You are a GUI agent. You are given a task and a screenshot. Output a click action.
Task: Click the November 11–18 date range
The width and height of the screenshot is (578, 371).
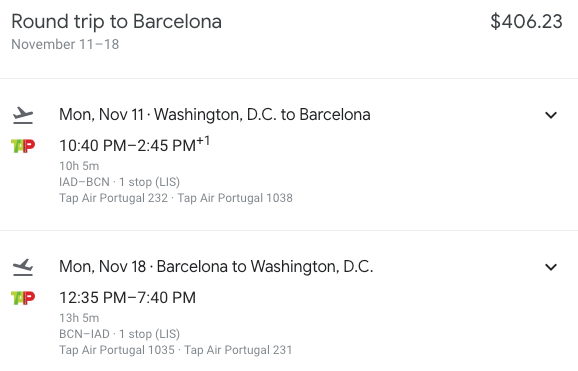pyautogui.click(x=65, y=45)
